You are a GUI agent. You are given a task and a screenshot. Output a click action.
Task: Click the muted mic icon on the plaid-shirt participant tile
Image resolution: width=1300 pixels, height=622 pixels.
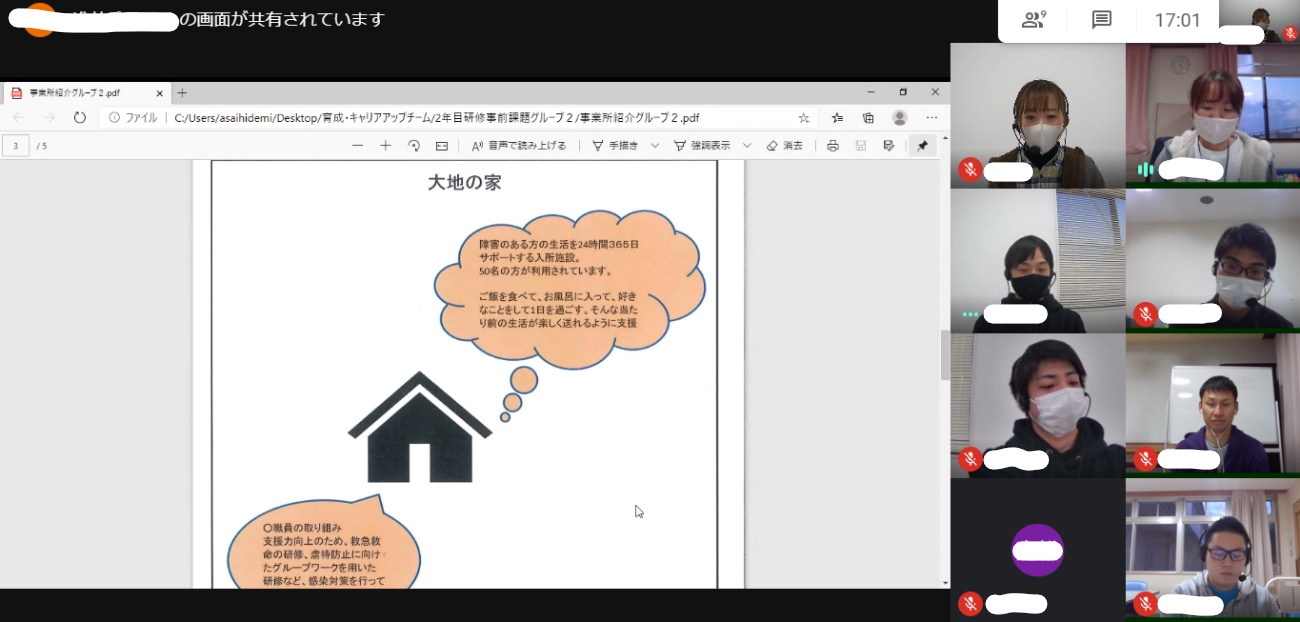[x=969, y=170]
